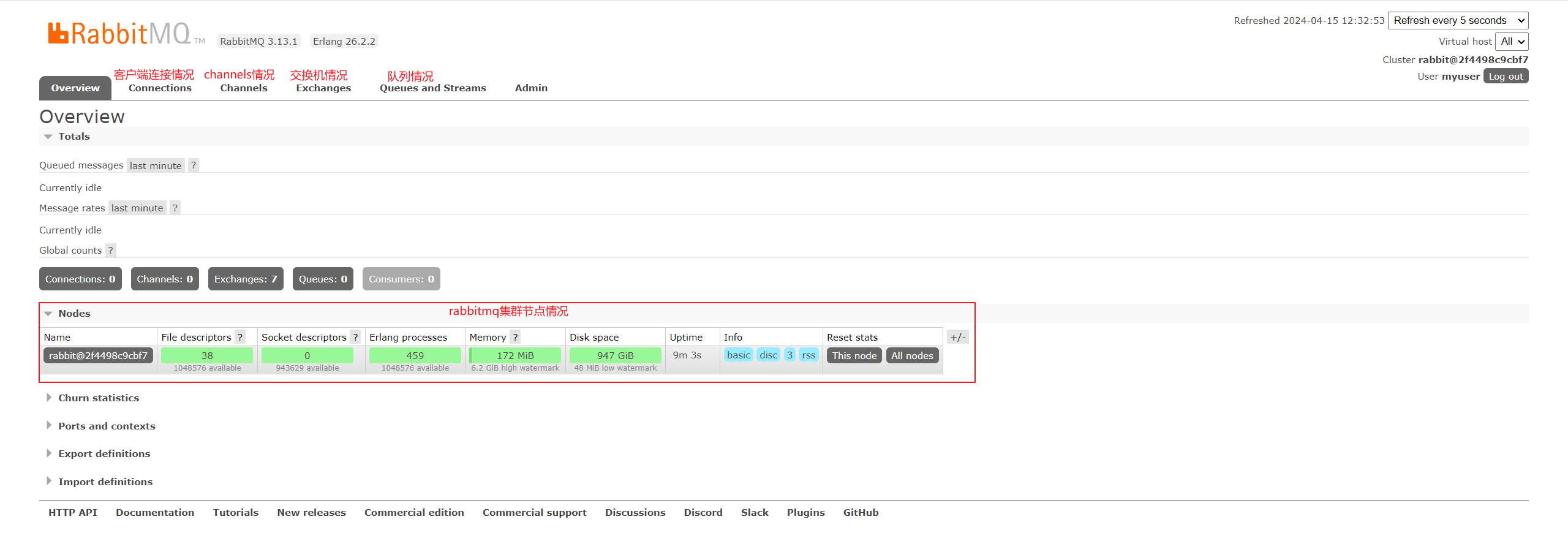
Task: Reset stats for This node
Action: click(x=854, y=356)
